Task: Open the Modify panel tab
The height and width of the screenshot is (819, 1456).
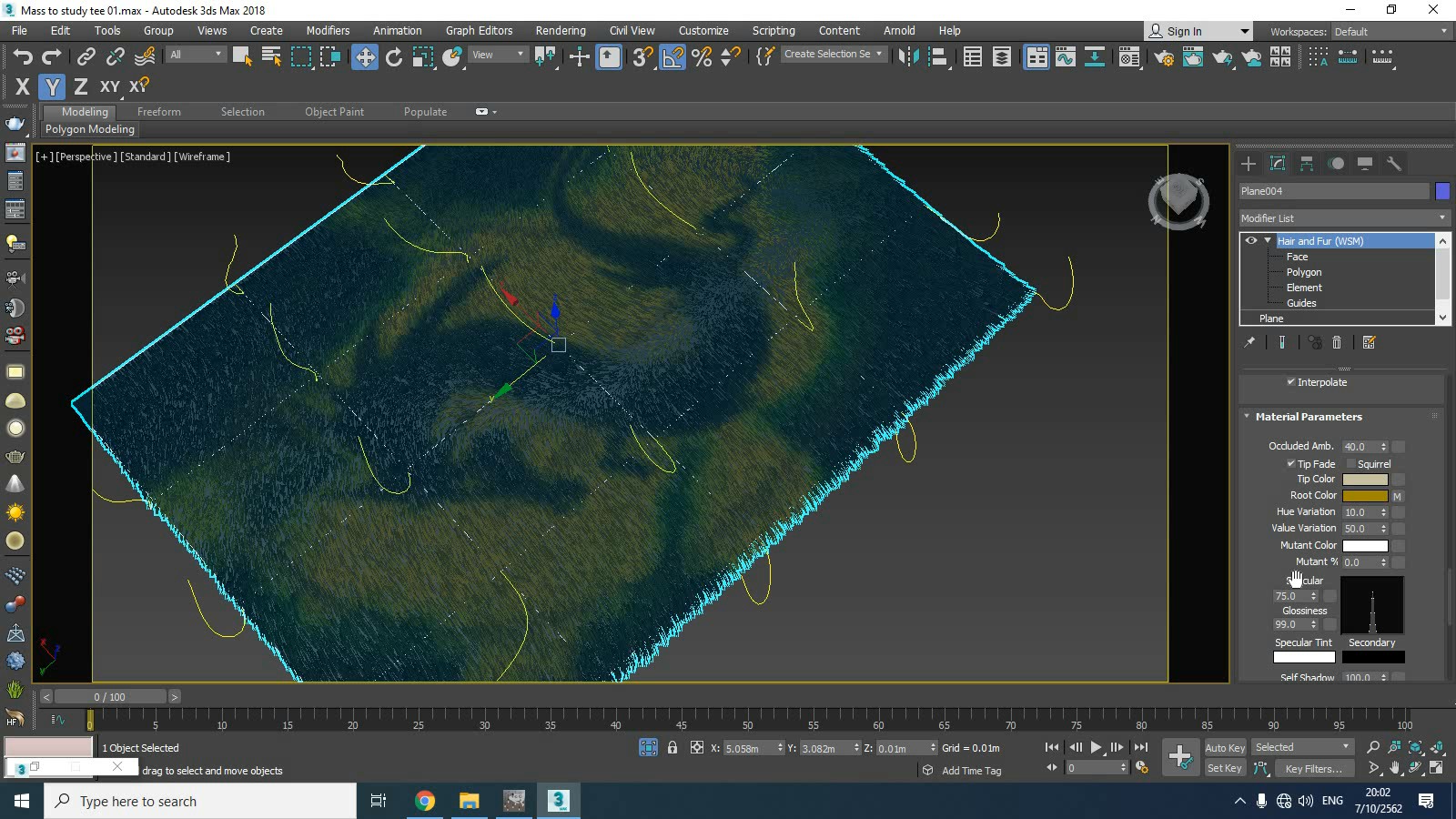Action: (x=1278, y=164)
